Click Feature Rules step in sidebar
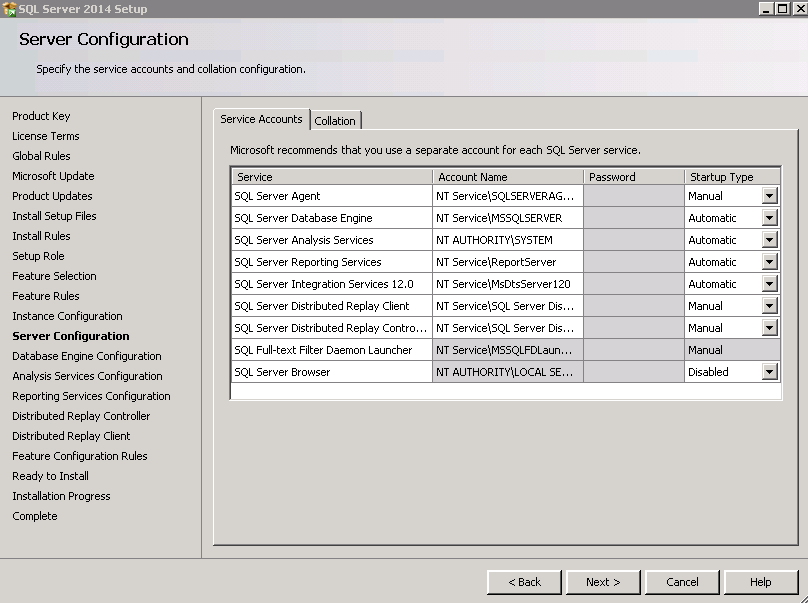Viewport: 808px width, 603px height. click(x=46, y=296)
